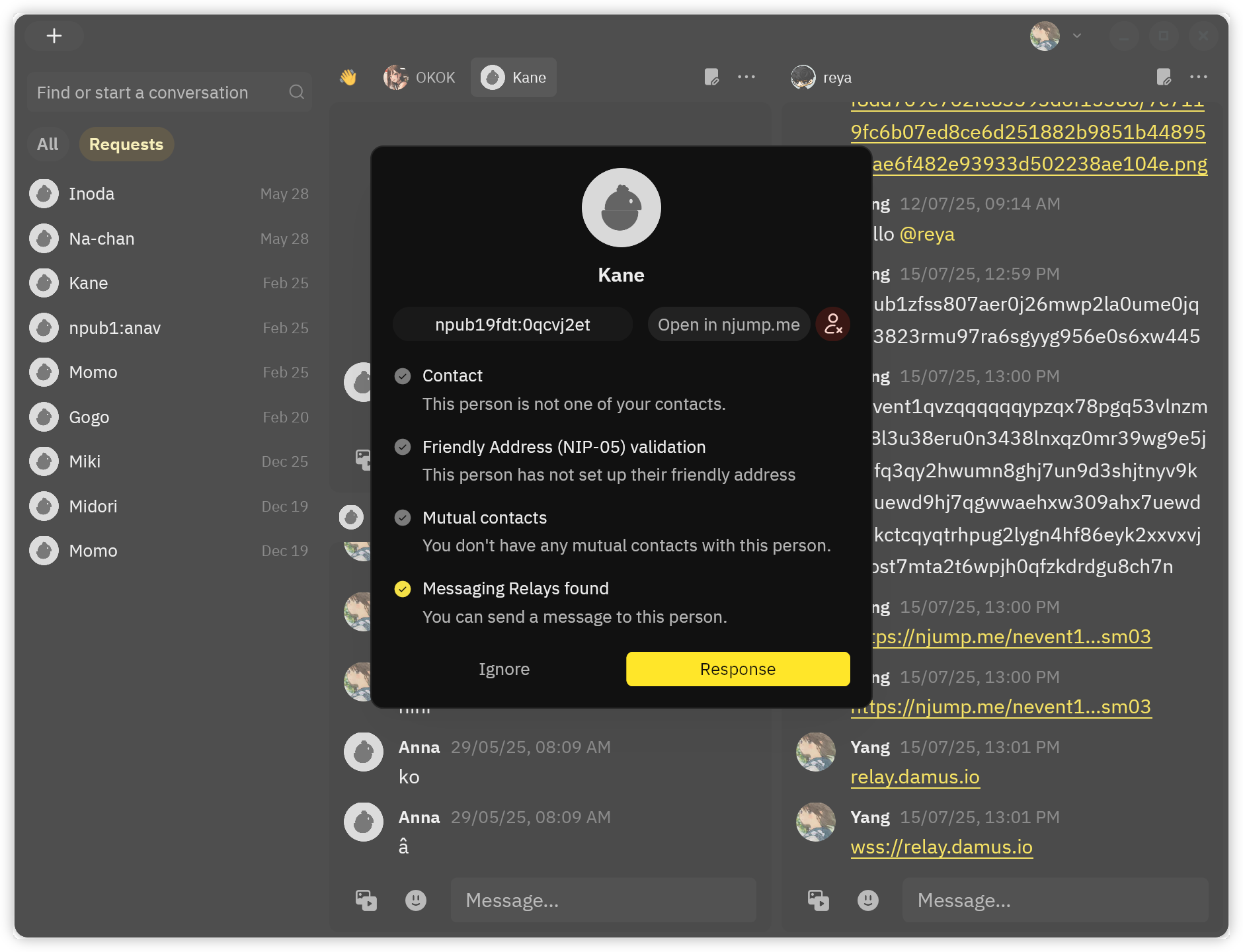Expand the profile avatar dropdown chevron
The image size is (1243, 952).
pos(1077,36)
